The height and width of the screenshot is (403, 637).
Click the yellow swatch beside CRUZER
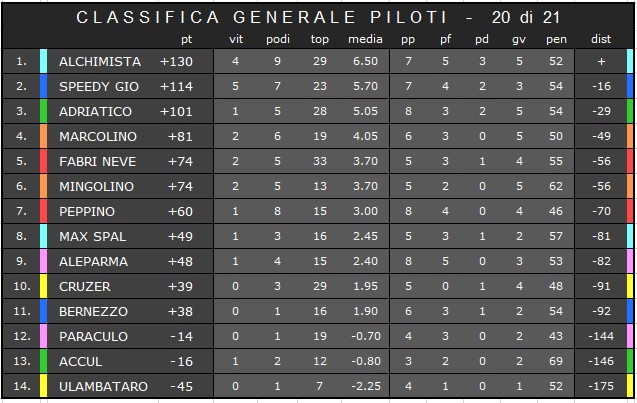tap(43, 286)
